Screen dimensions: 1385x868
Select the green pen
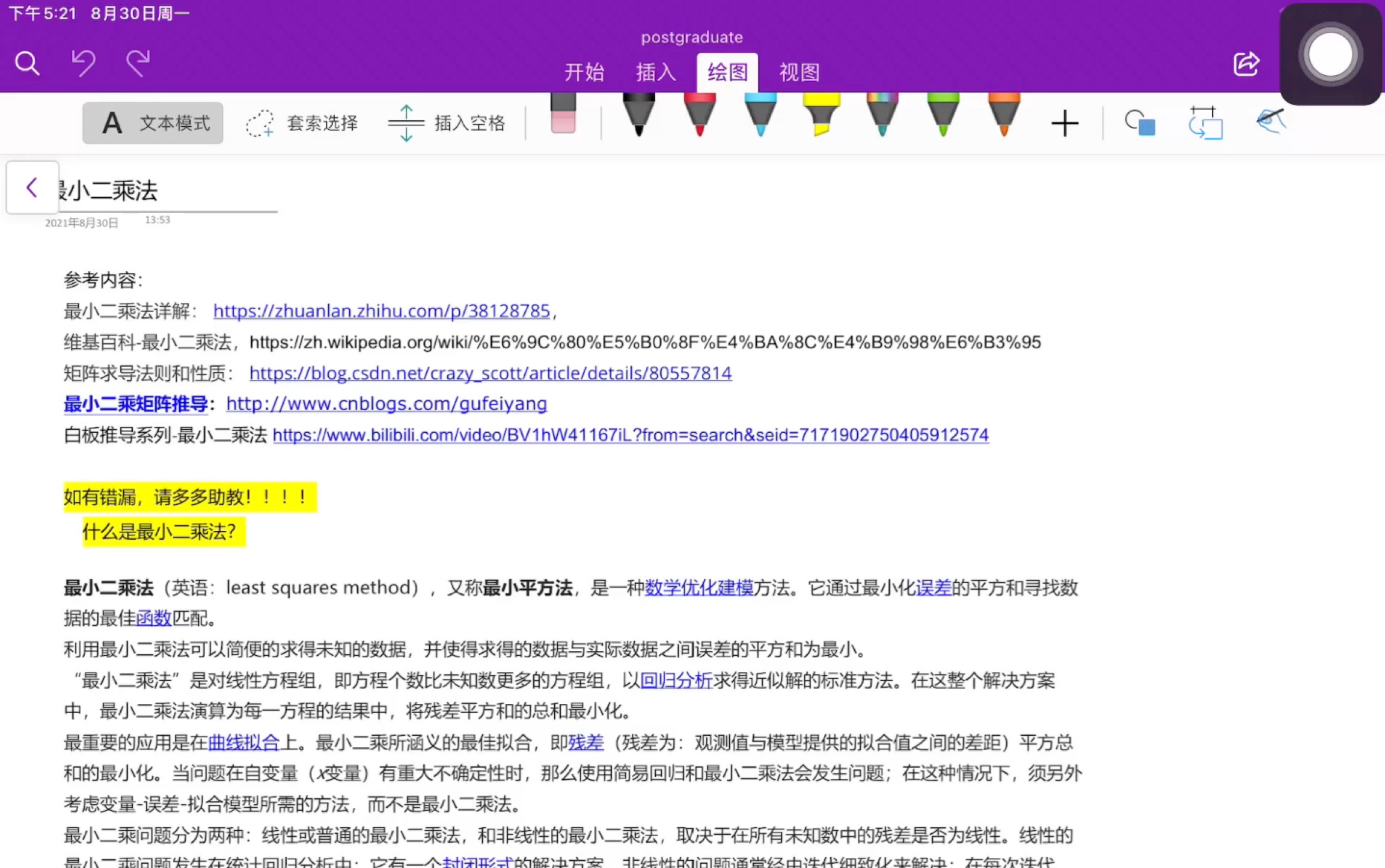pyautogui.click(x=943, y=114)
